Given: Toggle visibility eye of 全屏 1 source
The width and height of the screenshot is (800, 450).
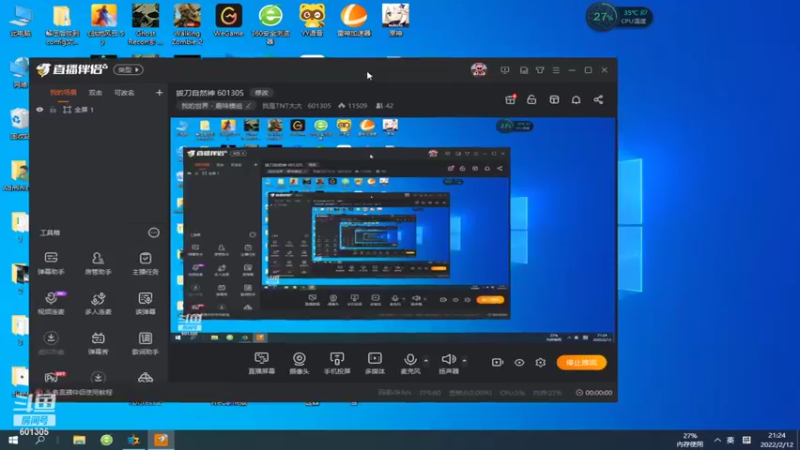Looking at the screenshot, I should [x=40, y=110].
